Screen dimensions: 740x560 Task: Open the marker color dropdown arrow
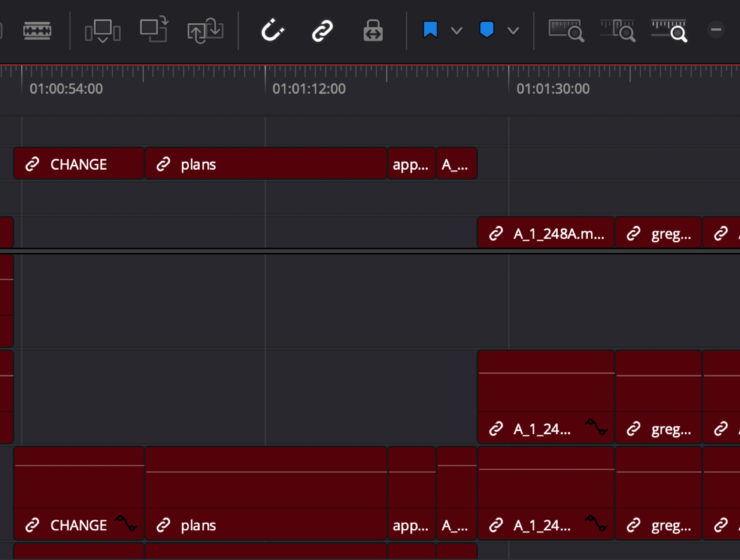pyautogui.click(x=513, y=31)
